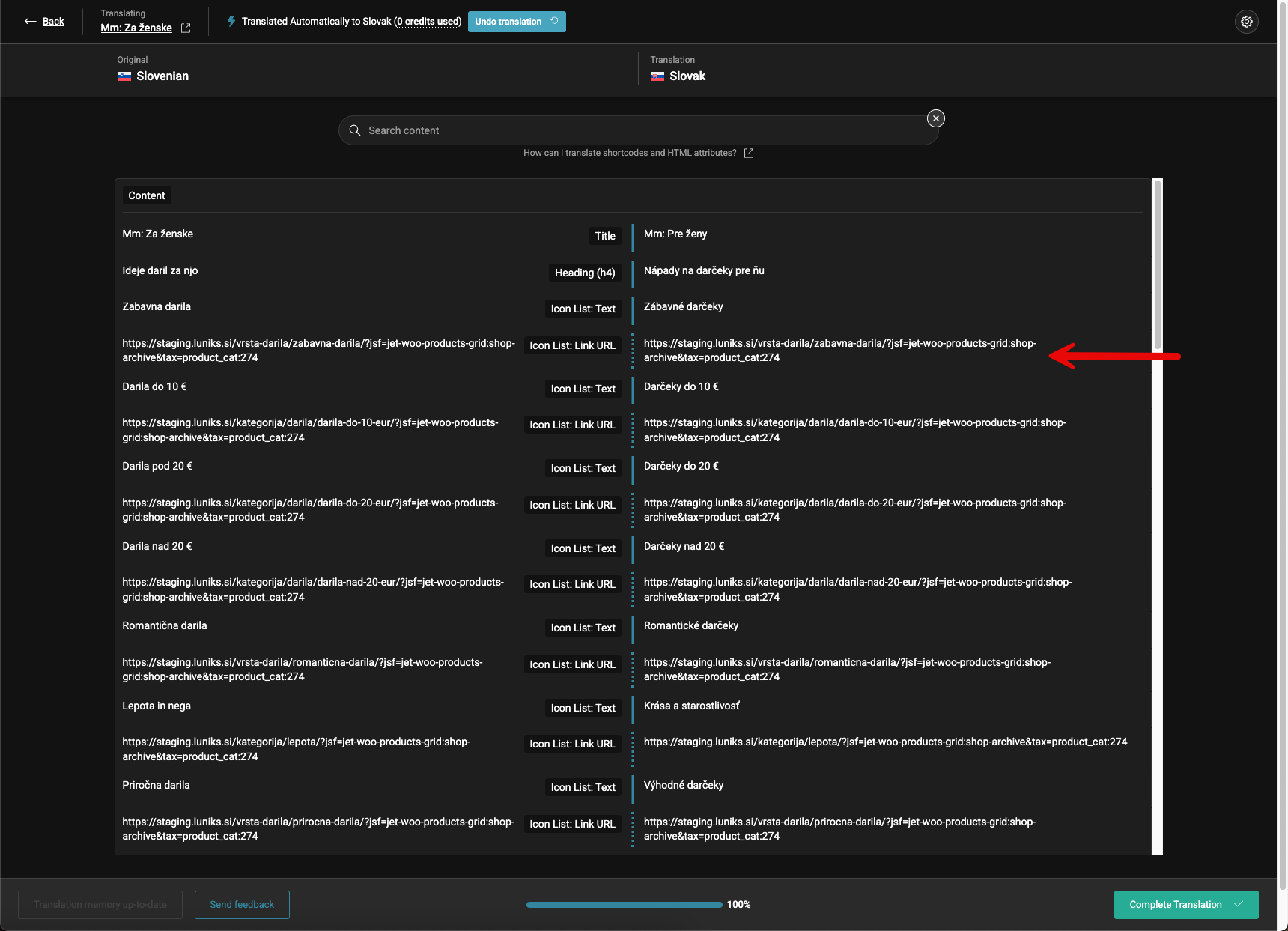1288x931 pixels.
Task: Open external link icon beside Mm: Za ženske
Action: point(186,28)
